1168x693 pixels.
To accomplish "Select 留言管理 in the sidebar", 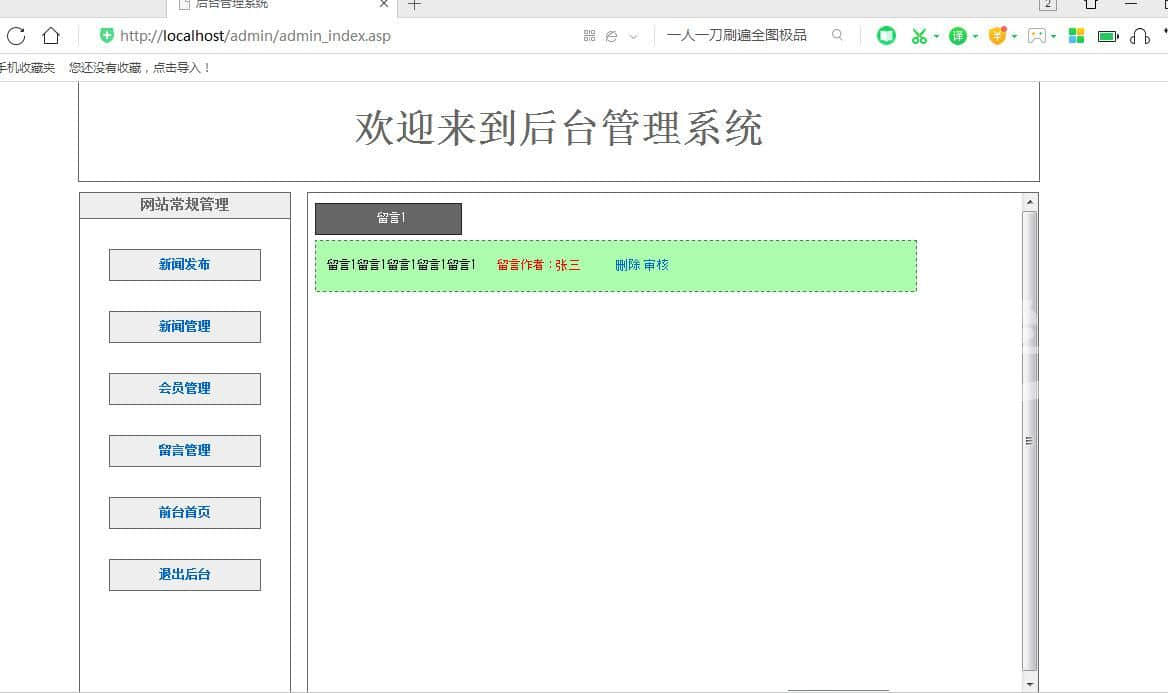I will pos(185,451).
